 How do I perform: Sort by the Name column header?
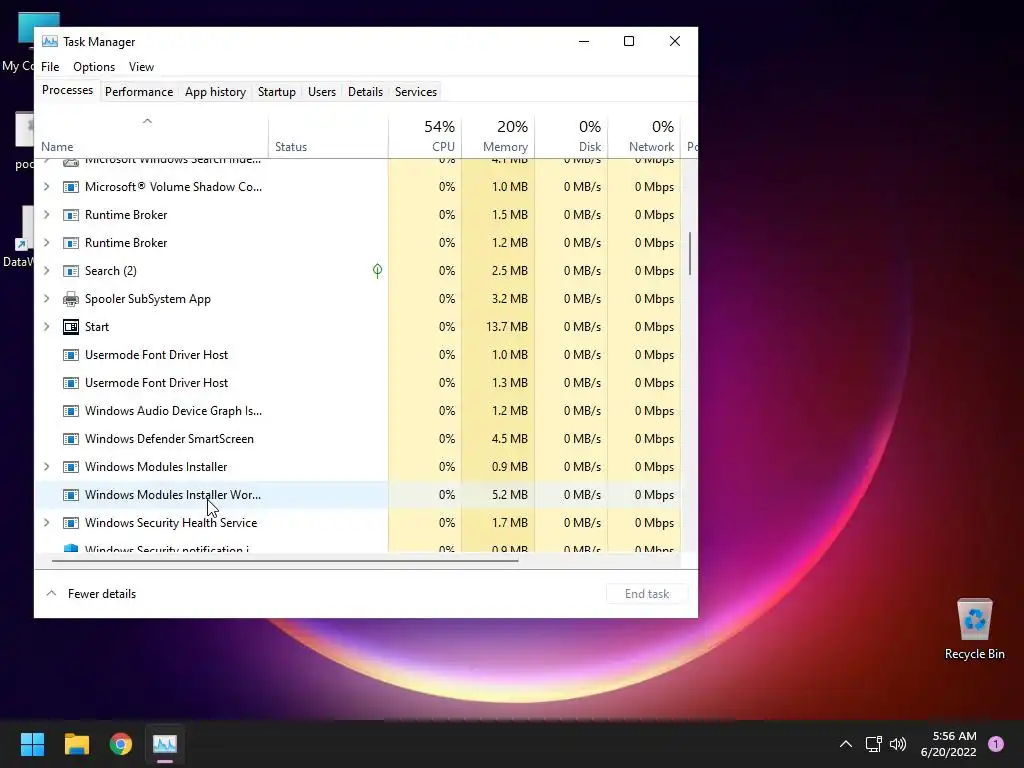[x=152, y=136]
